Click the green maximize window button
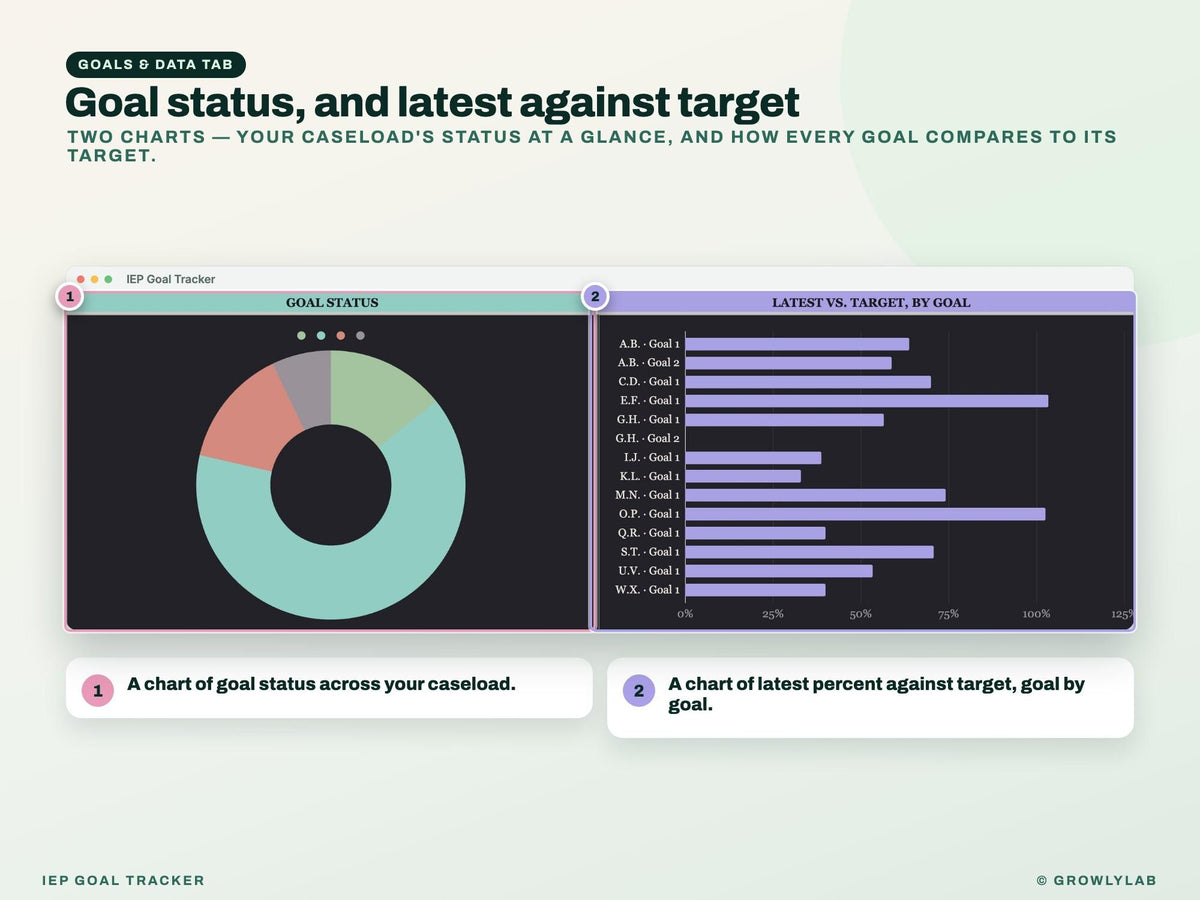1200x900 pixels. coord(108,279)
